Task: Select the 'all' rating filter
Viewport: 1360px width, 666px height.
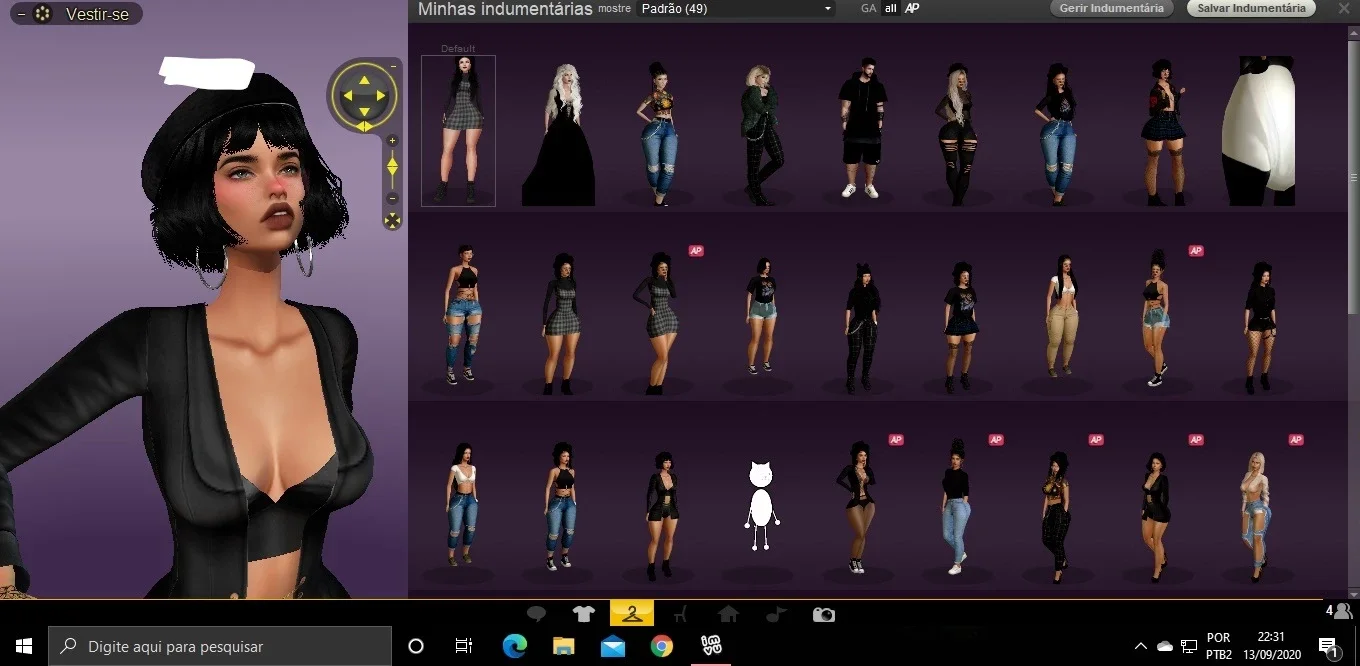Action: (890, 8)
